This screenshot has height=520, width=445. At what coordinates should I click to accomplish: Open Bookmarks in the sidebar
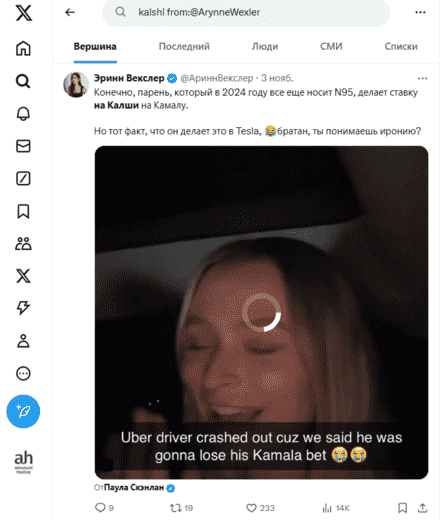[x=23, y=211]
